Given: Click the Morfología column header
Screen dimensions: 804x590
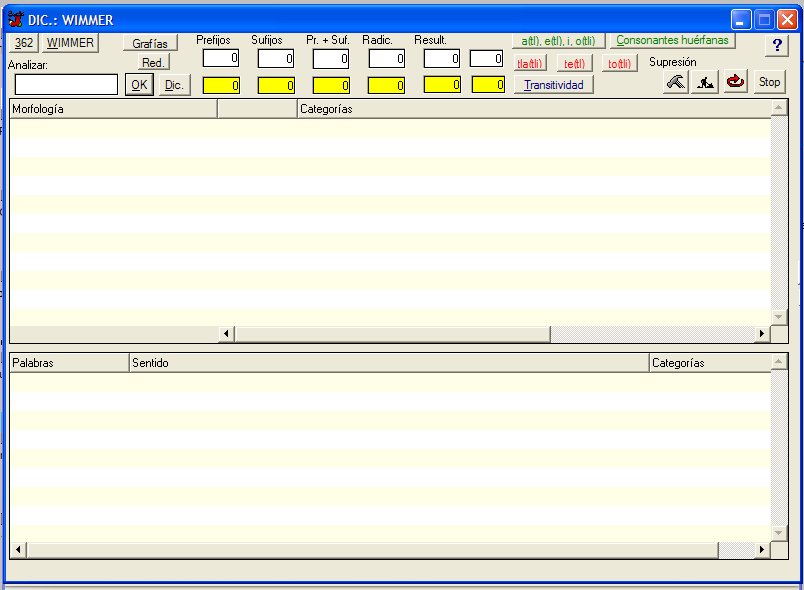Looking at the screenshot, I should click(114, 109).
